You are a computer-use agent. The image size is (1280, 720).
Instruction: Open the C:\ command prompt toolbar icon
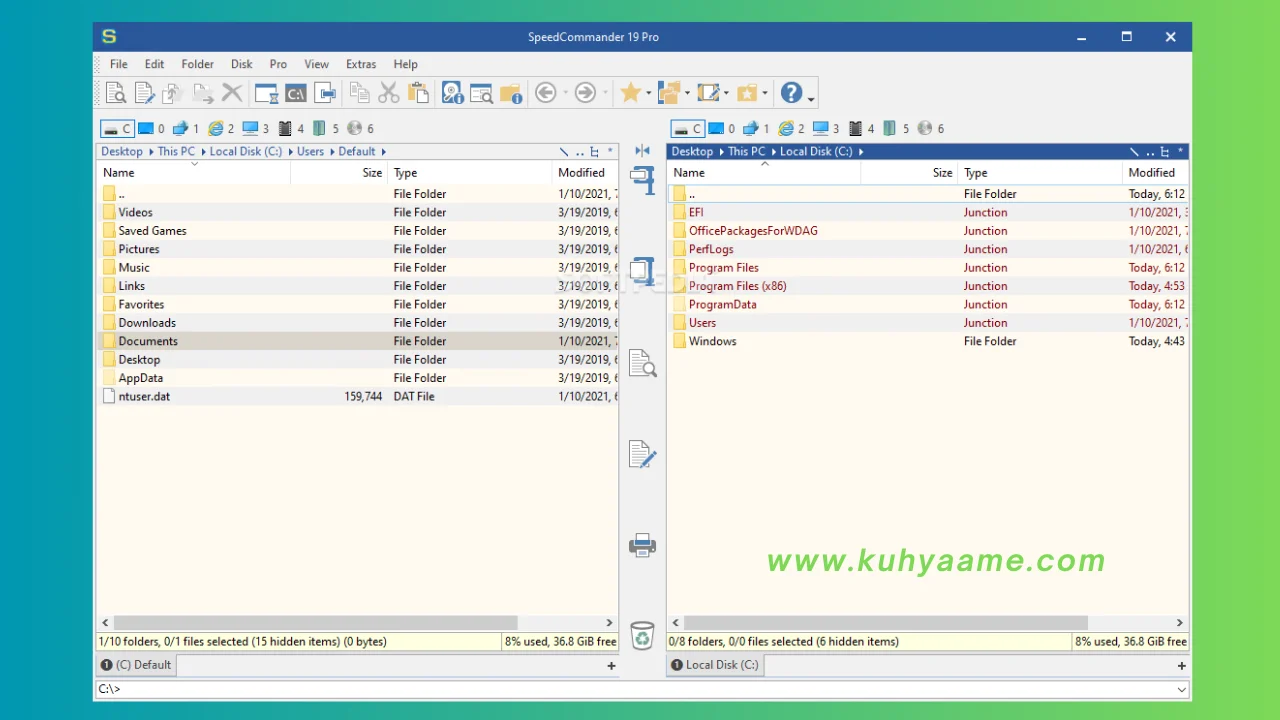click(296, 93)
